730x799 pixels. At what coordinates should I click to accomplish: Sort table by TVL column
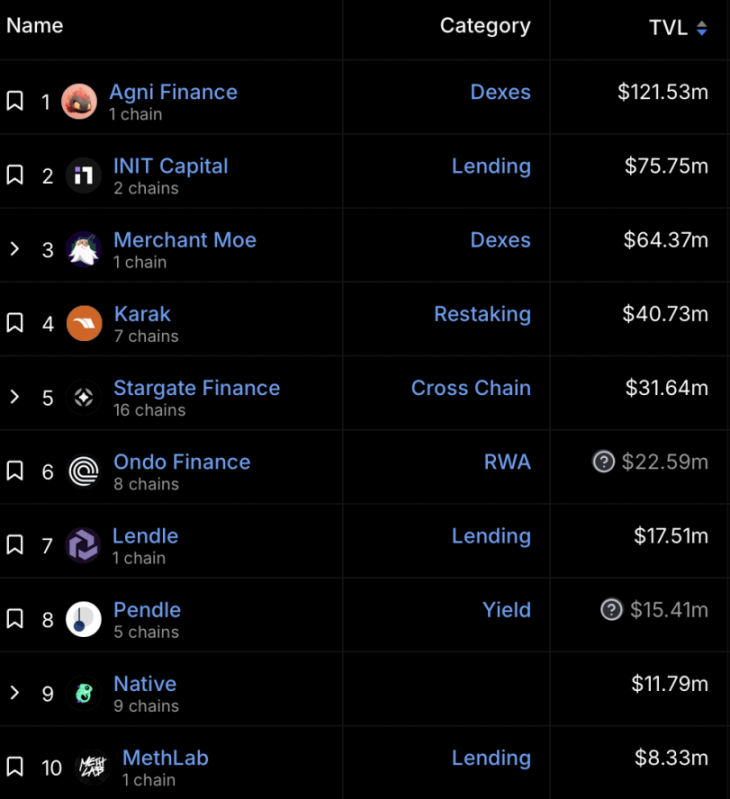coord(678,28)
